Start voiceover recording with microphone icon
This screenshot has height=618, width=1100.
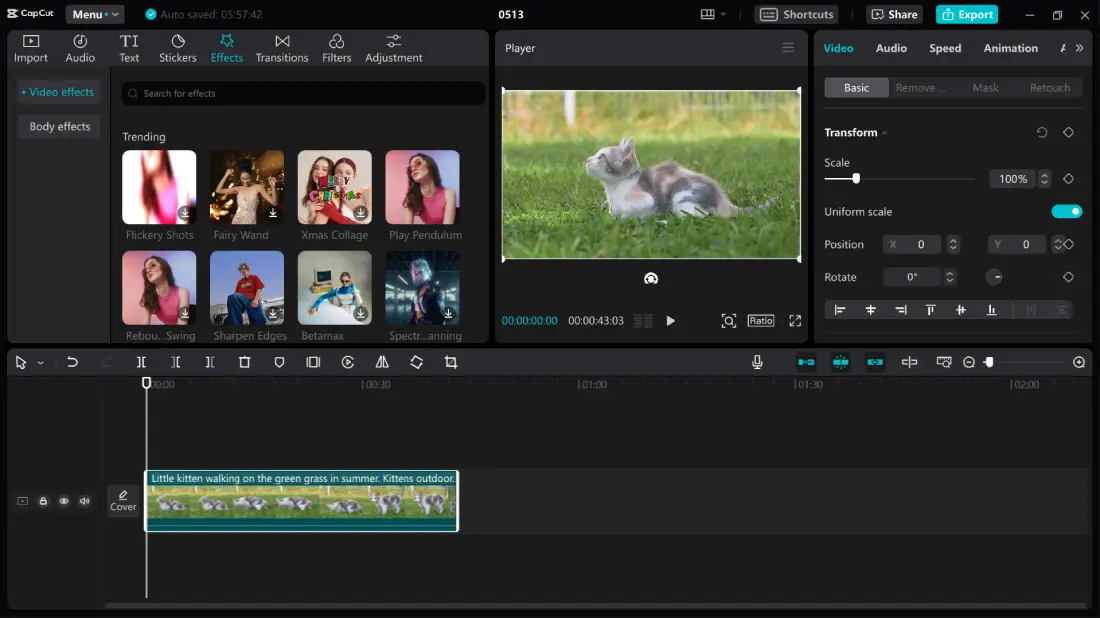(x=758, y=362)
